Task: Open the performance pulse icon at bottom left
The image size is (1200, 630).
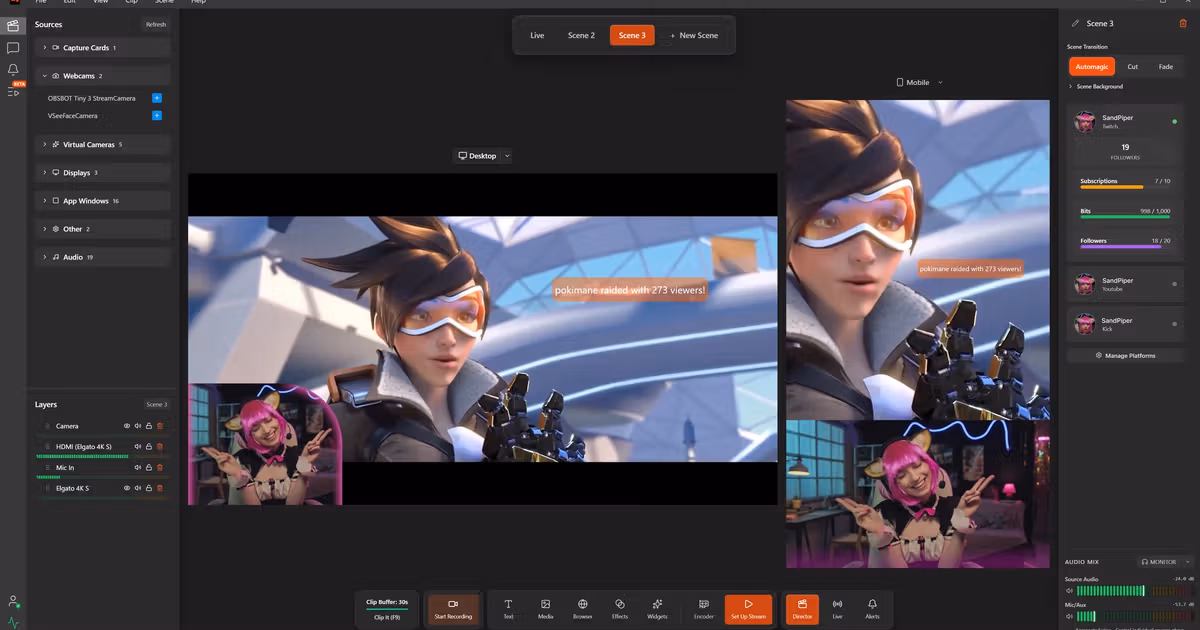Action: pos(13,622)
